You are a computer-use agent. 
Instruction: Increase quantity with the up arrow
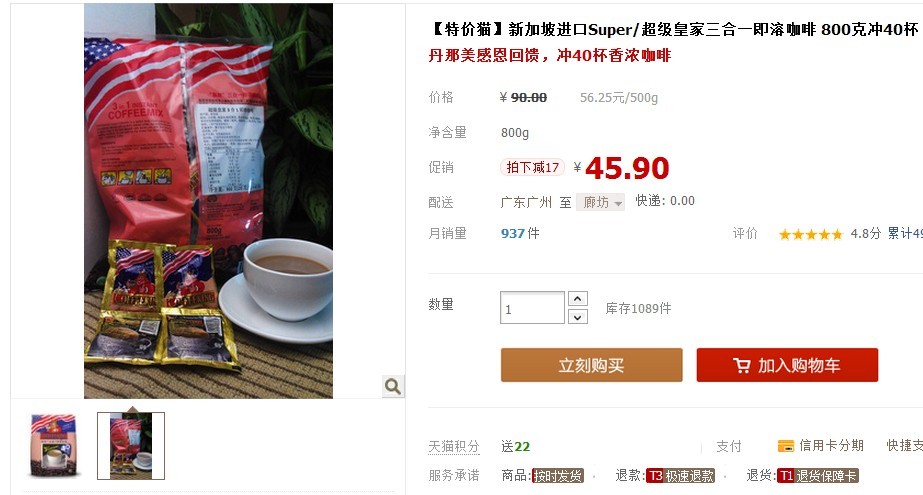tap(577, 299)
